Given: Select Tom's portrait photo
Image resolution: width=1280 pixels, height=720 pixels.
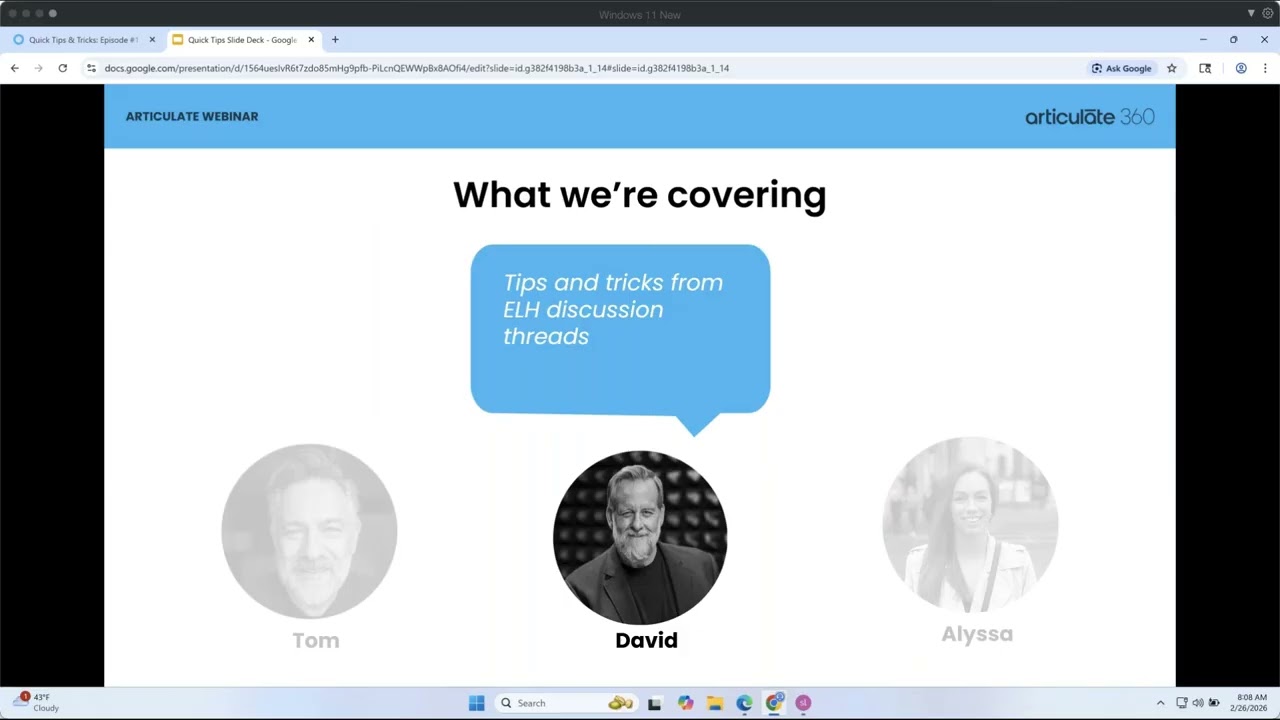Looking at the screenshot, I should click(309, 531).
